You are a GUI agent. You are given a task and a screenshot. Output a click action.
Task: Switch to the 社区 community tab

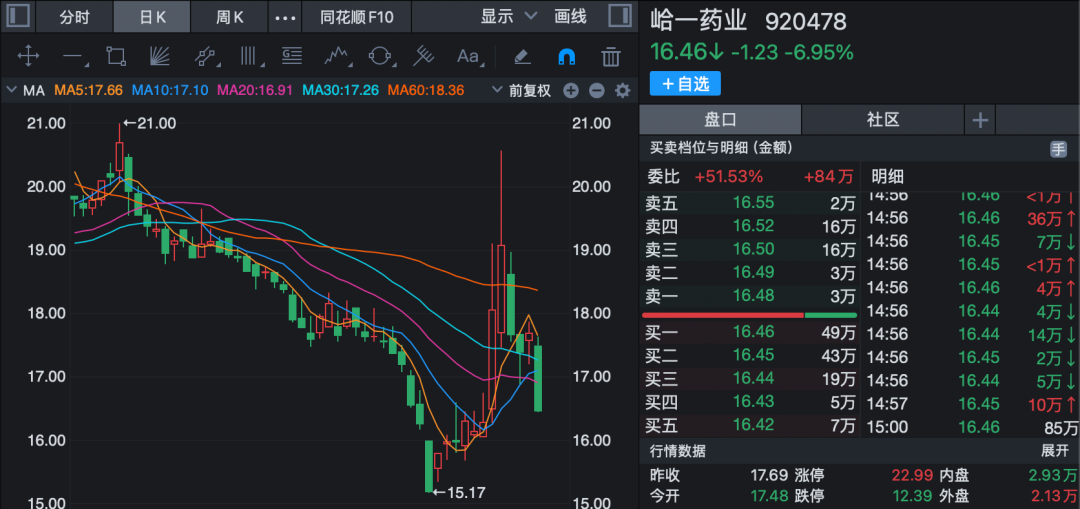click(883, 120)
